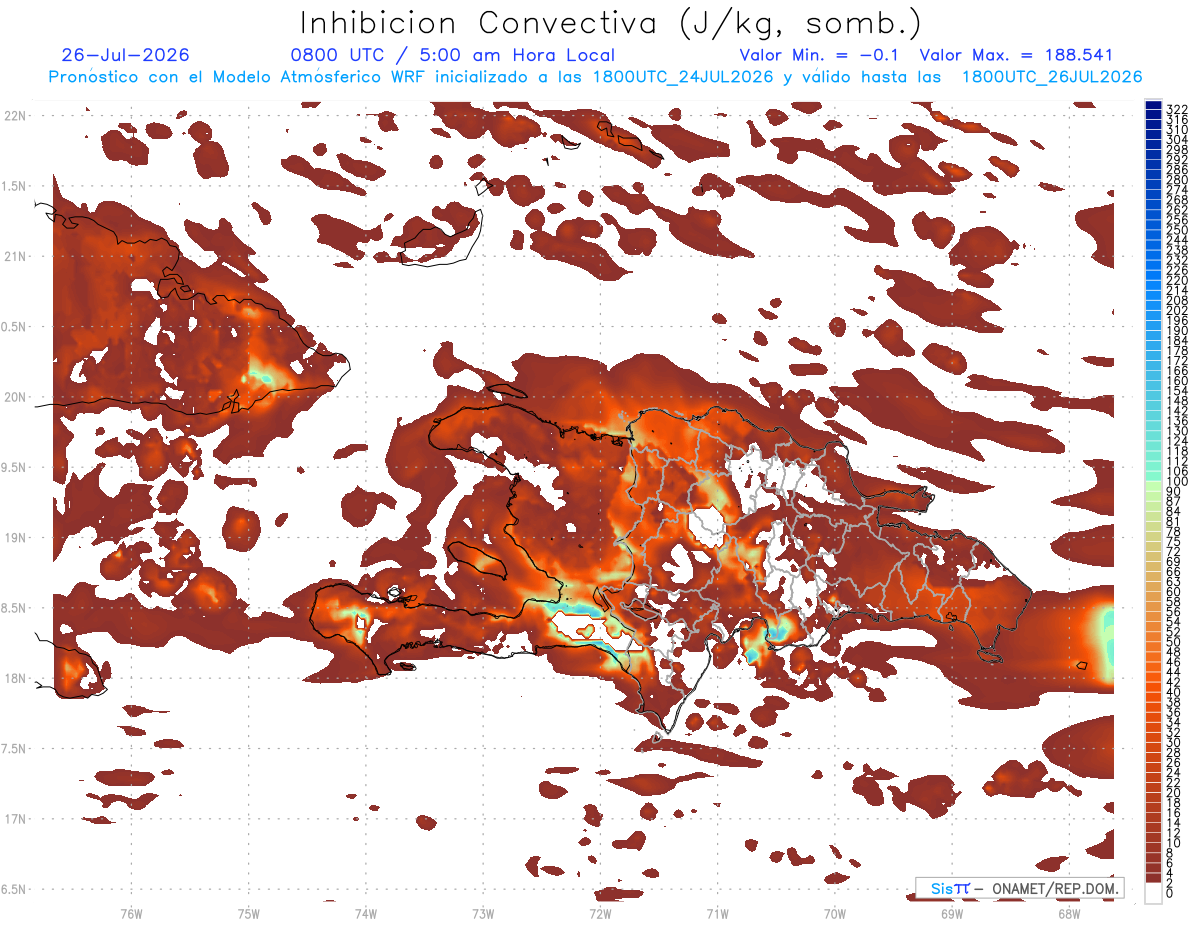Click the '7.5N' latitude label

point(14,749)
